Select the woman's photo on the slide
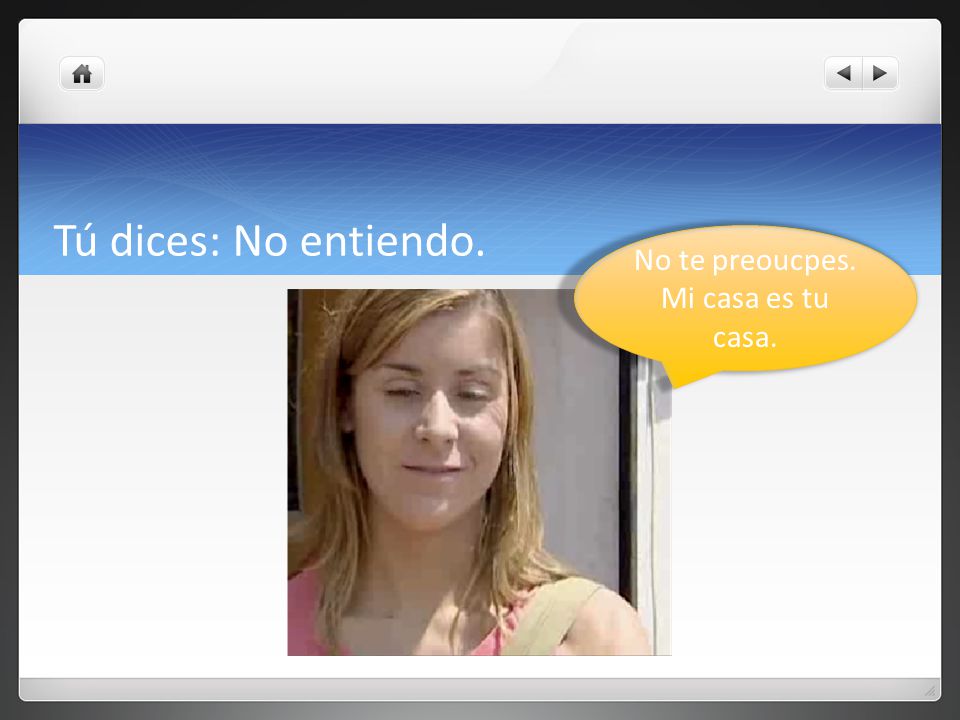Image resolution: width=960 pixels, height=720 pixels. [479, 472]
